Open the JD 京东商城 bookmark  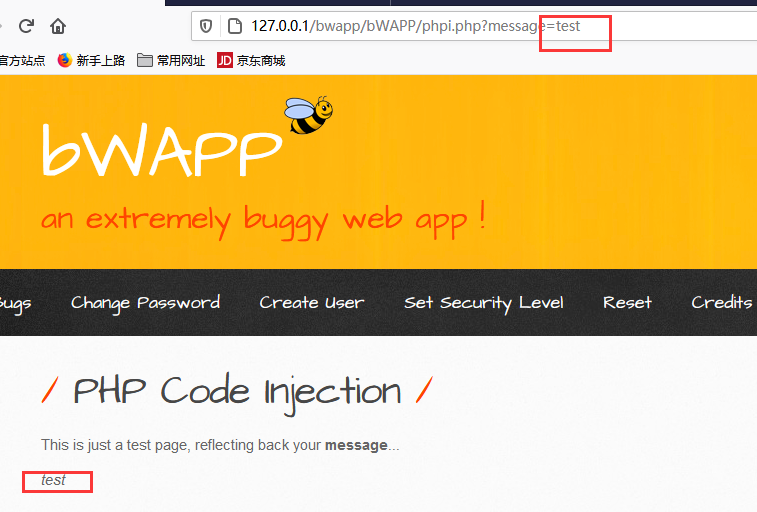click(252, 60)
